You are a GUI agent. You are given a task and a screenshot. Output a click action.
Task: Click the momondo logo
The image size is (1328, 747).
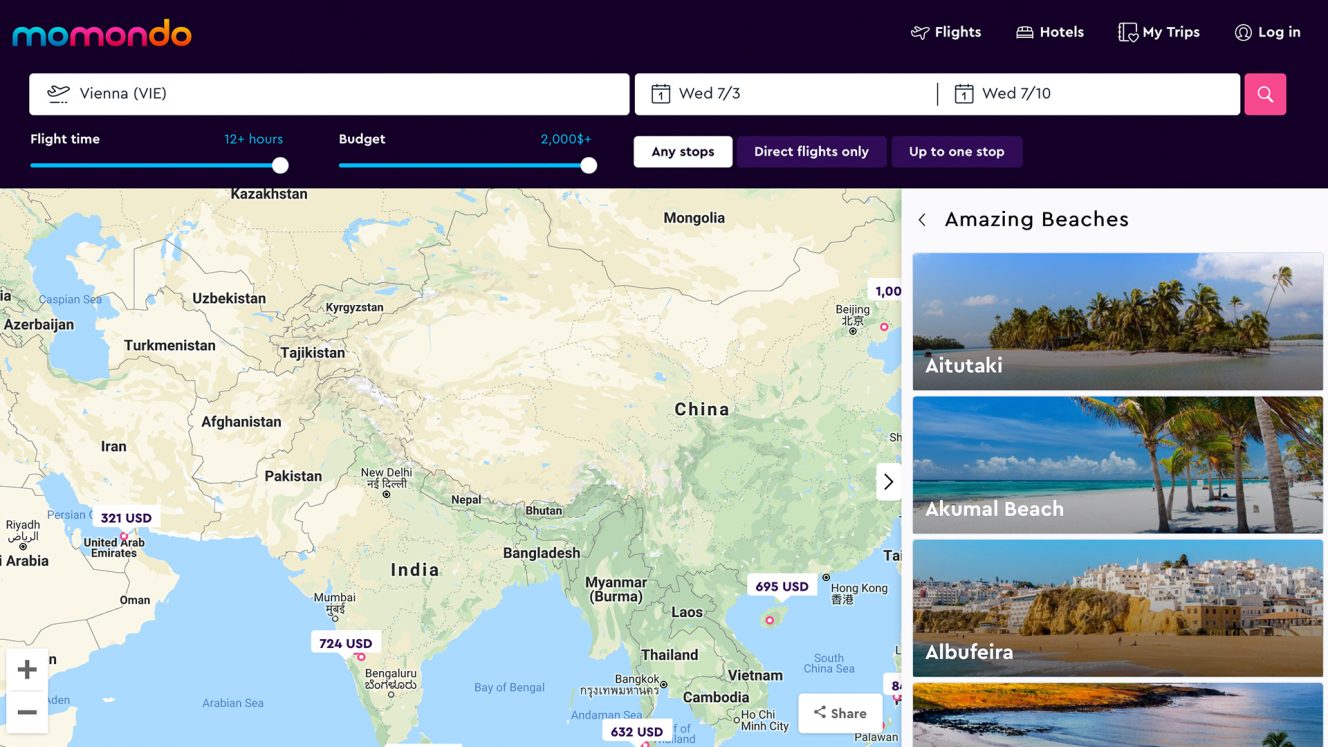tap(101, 34)
